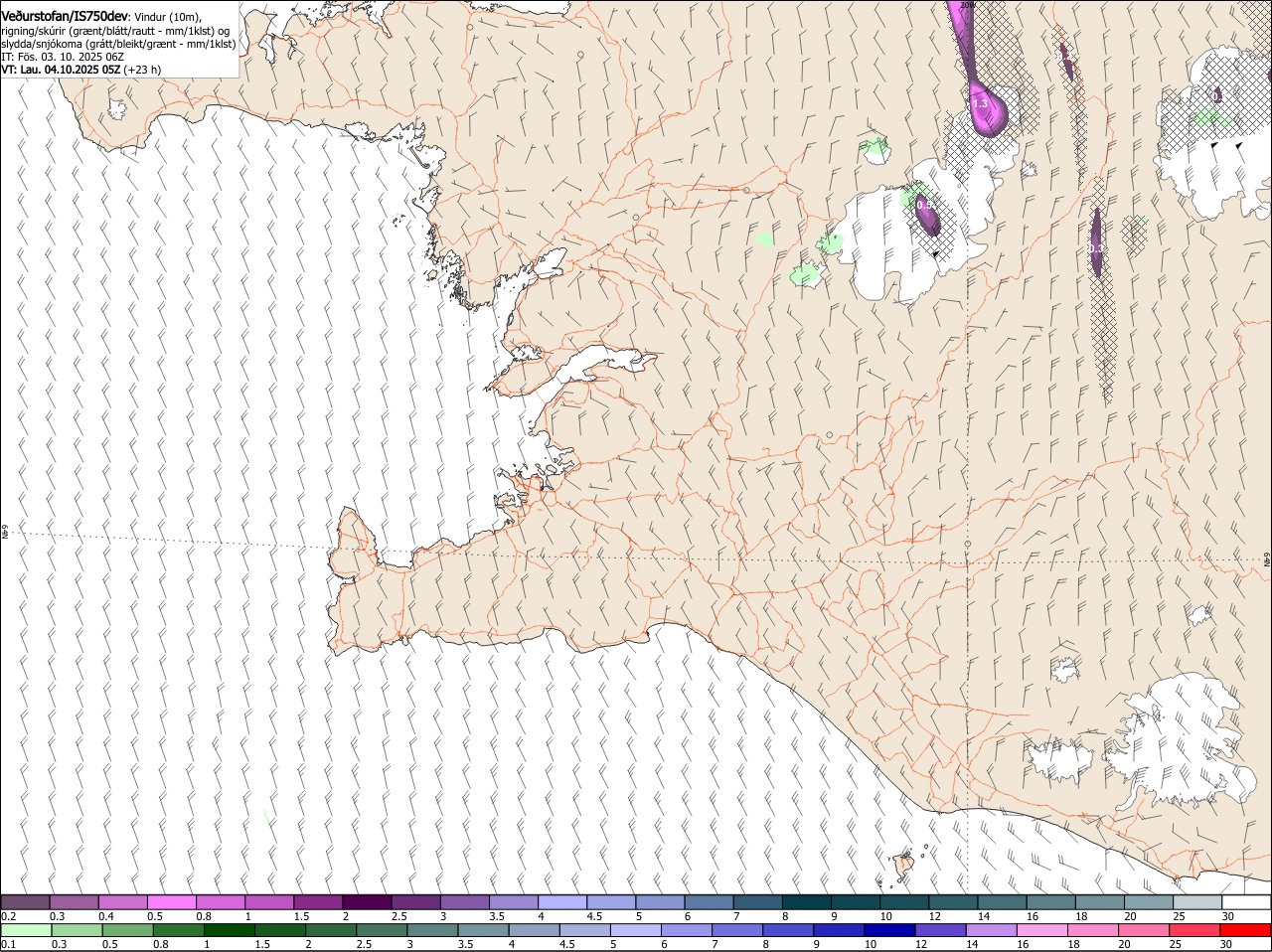Select the lower legend swatch between 0.5 and 0.8
The width and height of the screenshot is (1272, 952).
coord(128,931)
